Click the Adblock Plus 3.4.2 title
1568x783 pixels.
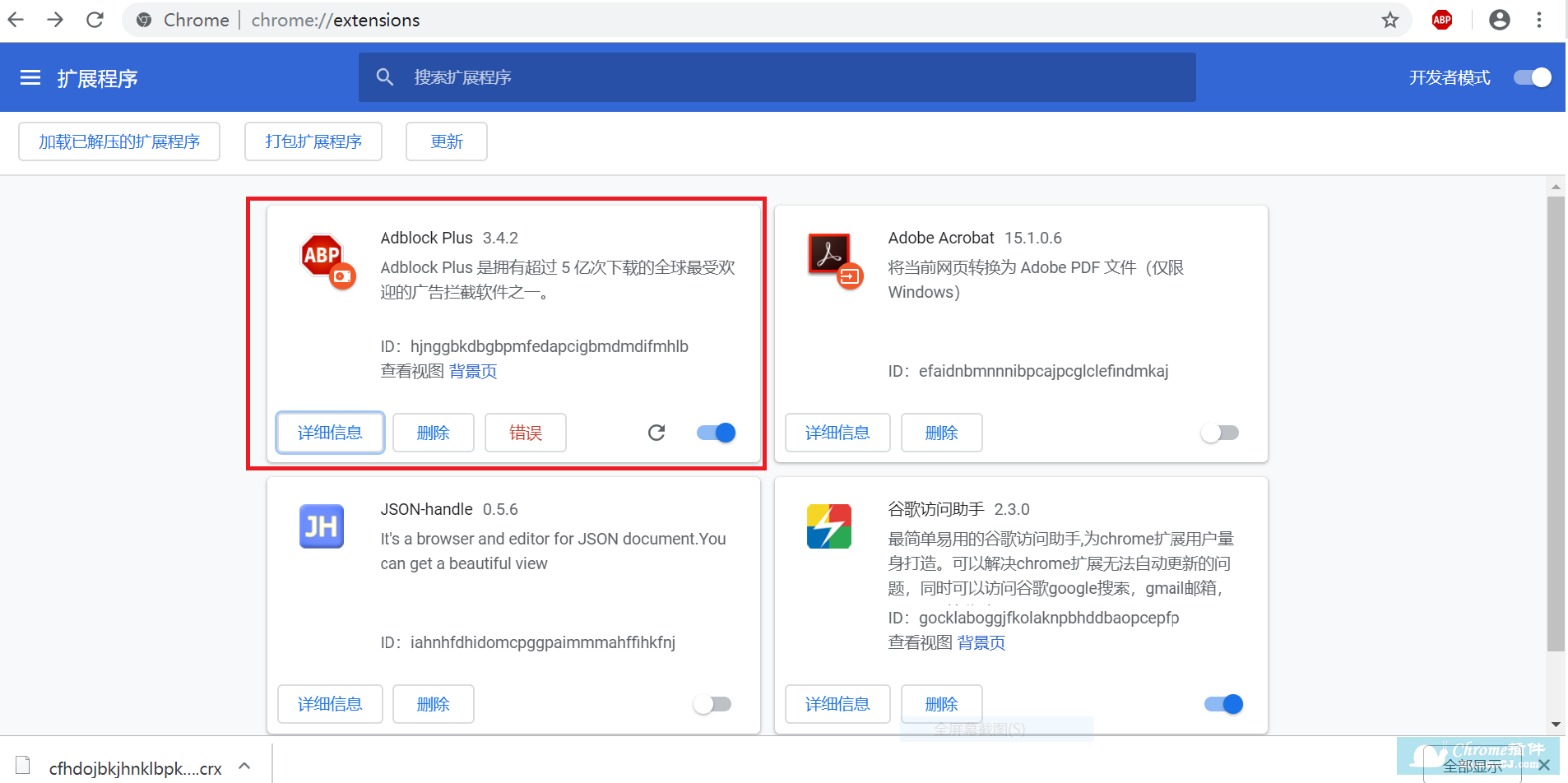(x=449, y=238)
